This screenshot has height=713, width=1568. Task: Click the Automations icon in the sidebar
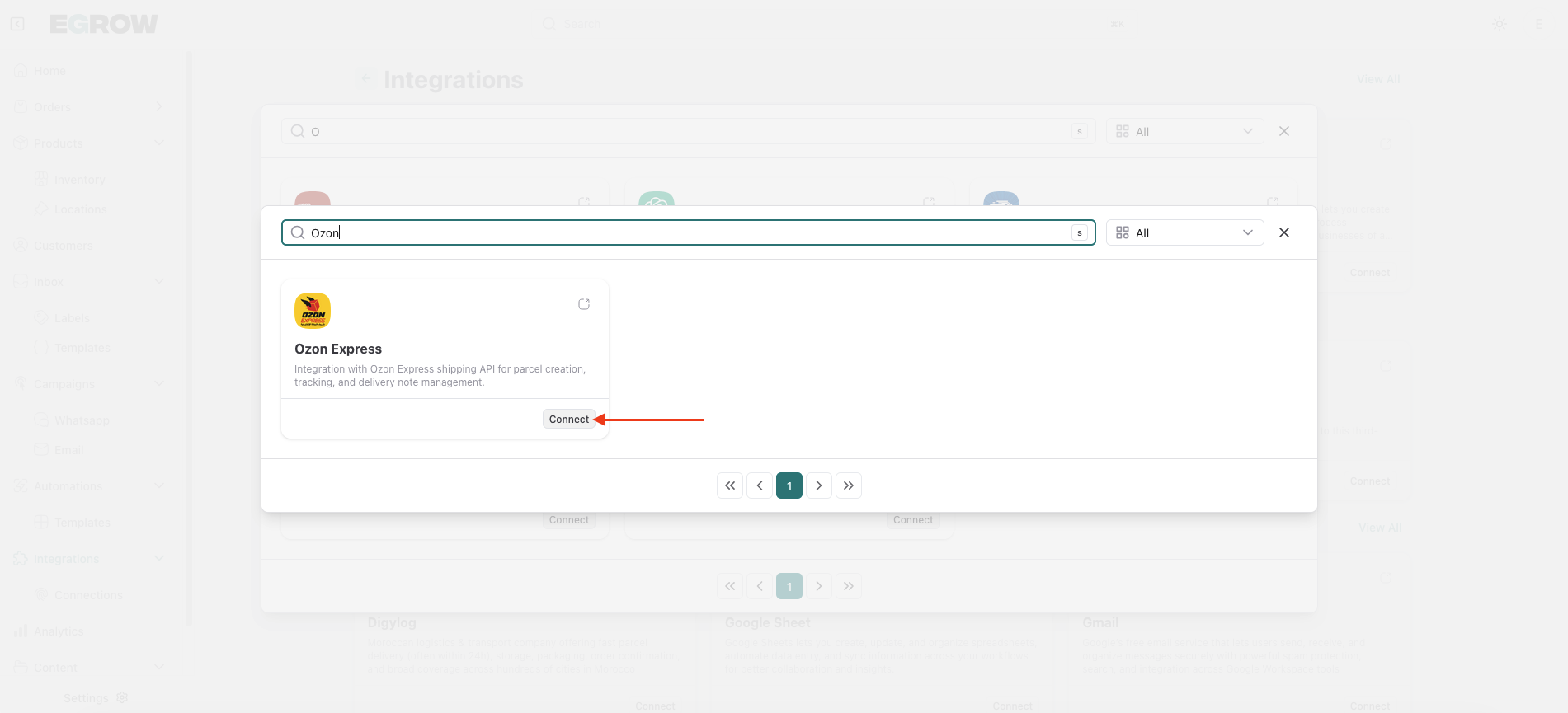(x=21, y=486)
